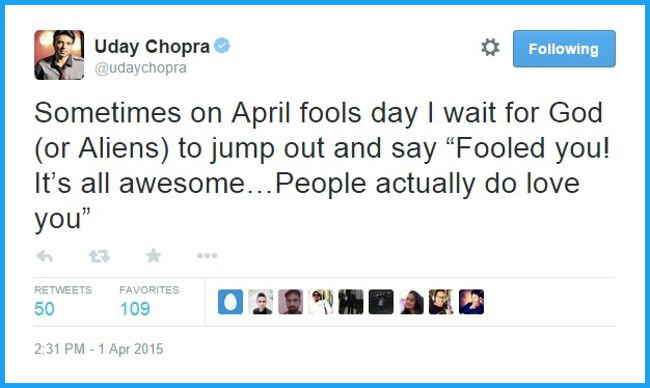Open Uday Chopra profile picture
This screenshot has height=388, width=650.
point(59,55)
